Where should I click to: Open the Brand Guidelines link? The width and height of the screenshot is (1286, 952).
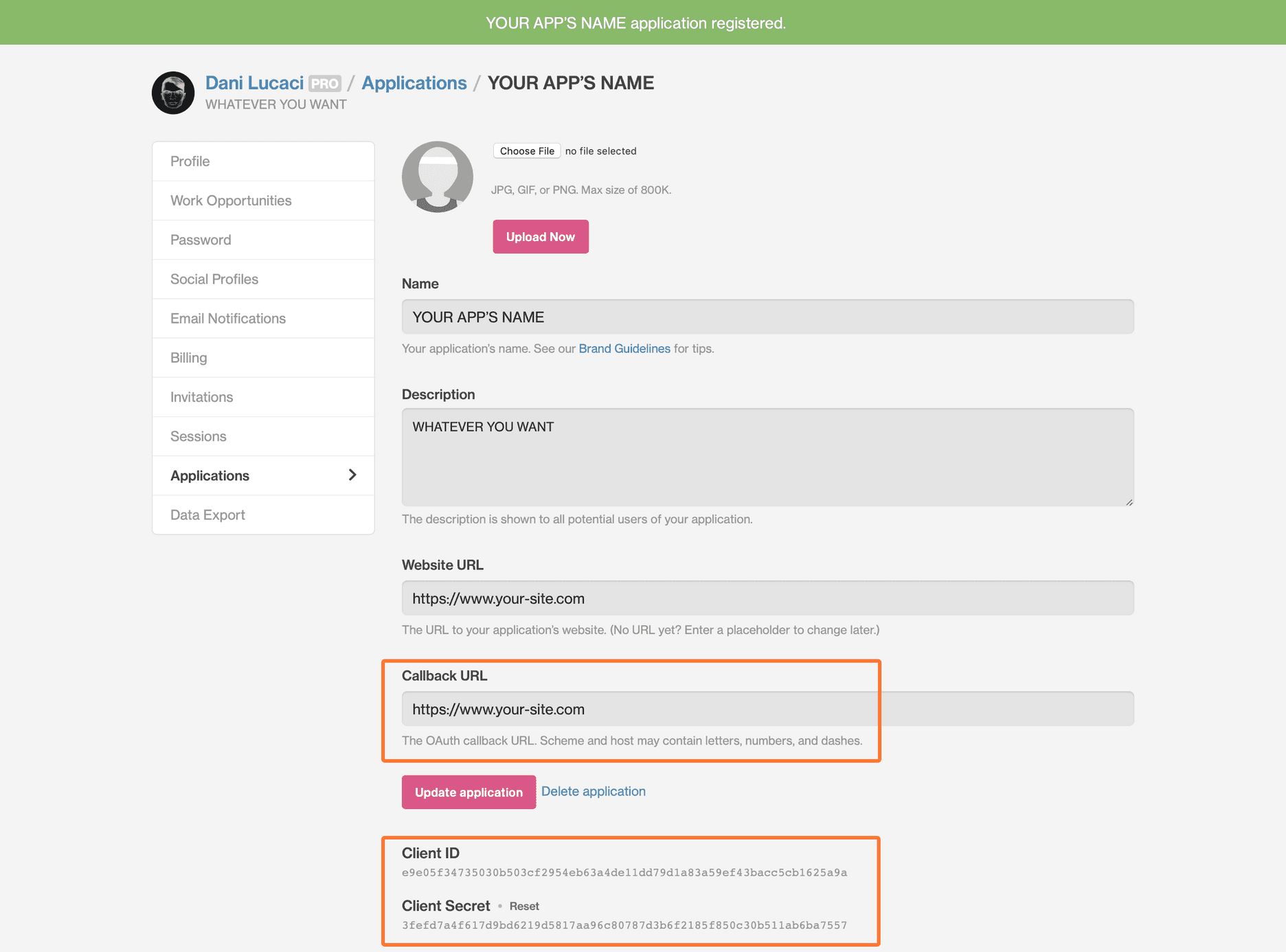coord(624,348)
